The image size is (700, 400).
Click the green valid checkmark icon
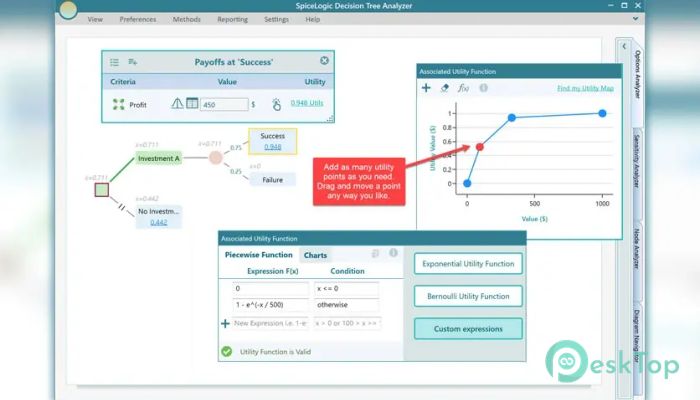[x=227, y=352]
